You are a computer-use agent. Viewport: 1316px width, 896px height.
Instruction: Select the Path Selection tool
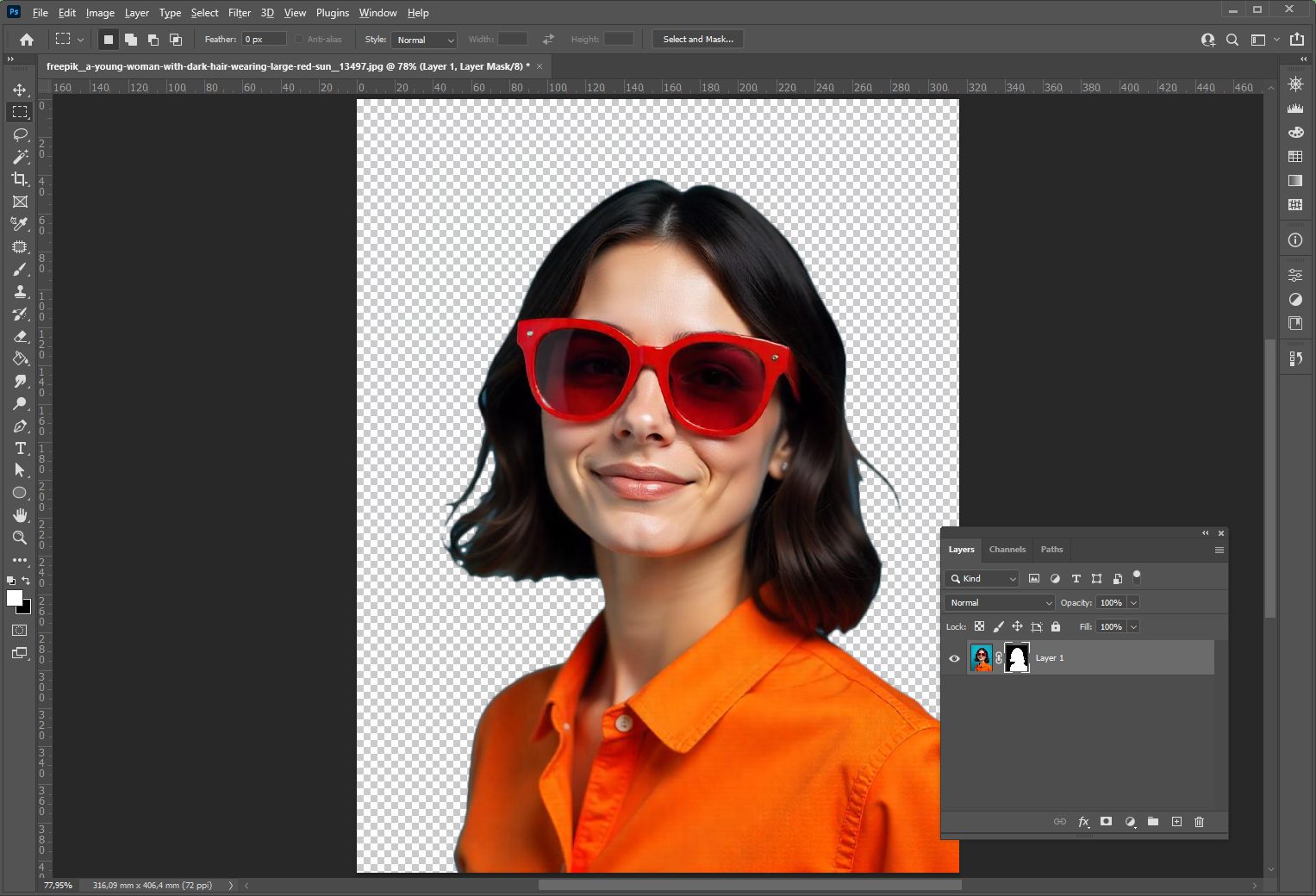tap(20, 470)
